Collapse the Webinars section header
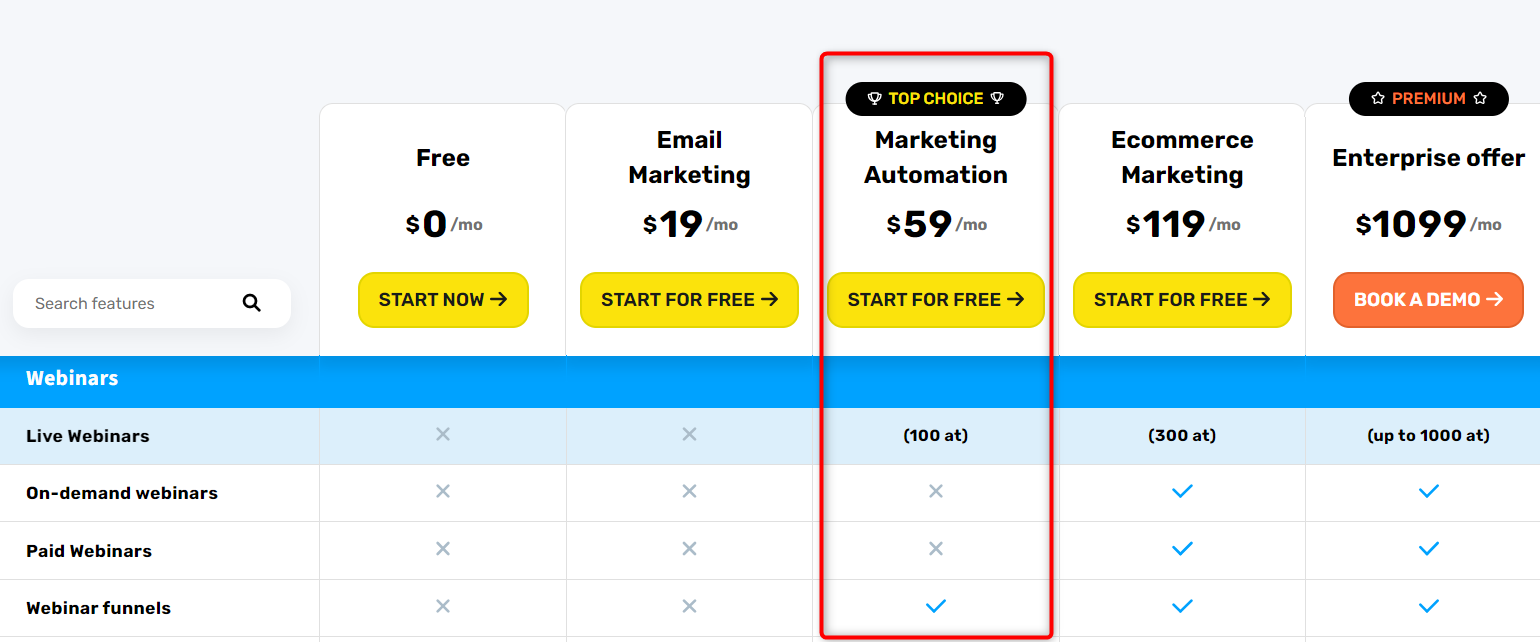 770,380
